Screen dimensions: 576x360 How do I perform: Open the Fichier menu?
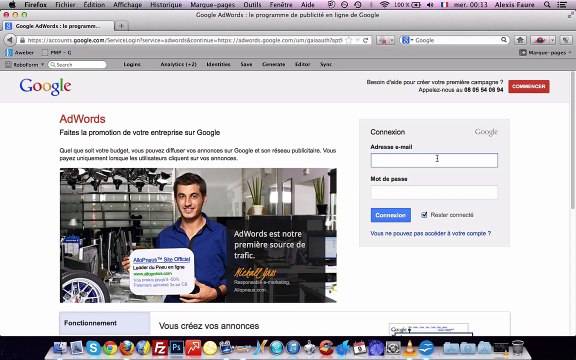[65, 5]
